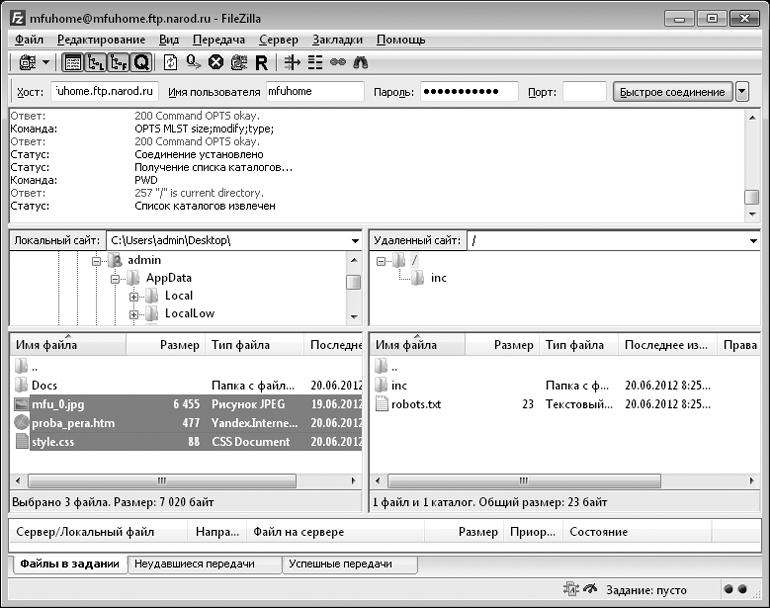The width and height of the screenshot is (770, 608).
Task: Open local site path dropdown
Action: pos(355,241)
